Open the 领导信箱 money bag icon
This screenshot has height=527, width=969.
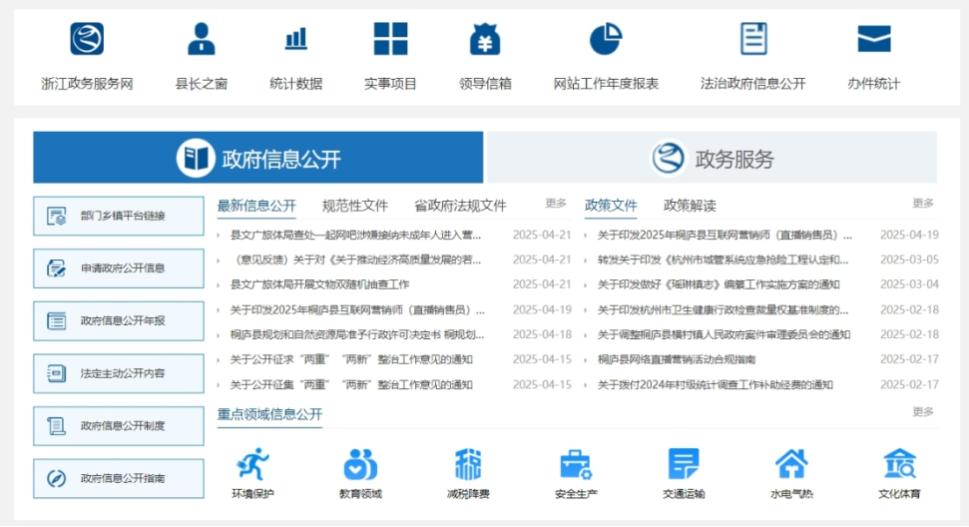485,39
